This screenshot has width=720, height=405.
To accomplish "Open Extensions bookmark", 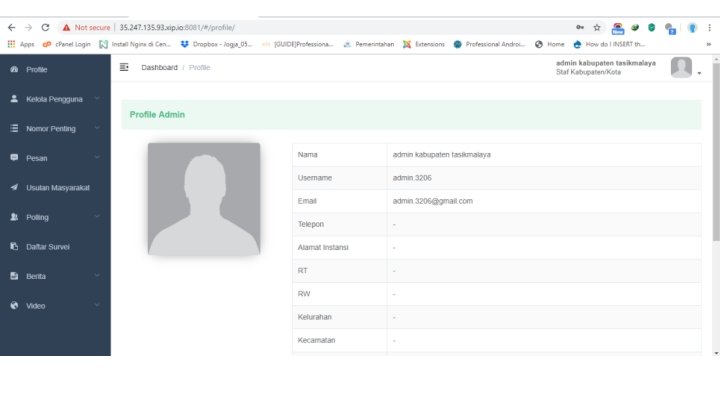I will pyautogui.click(x=424, y=44).
